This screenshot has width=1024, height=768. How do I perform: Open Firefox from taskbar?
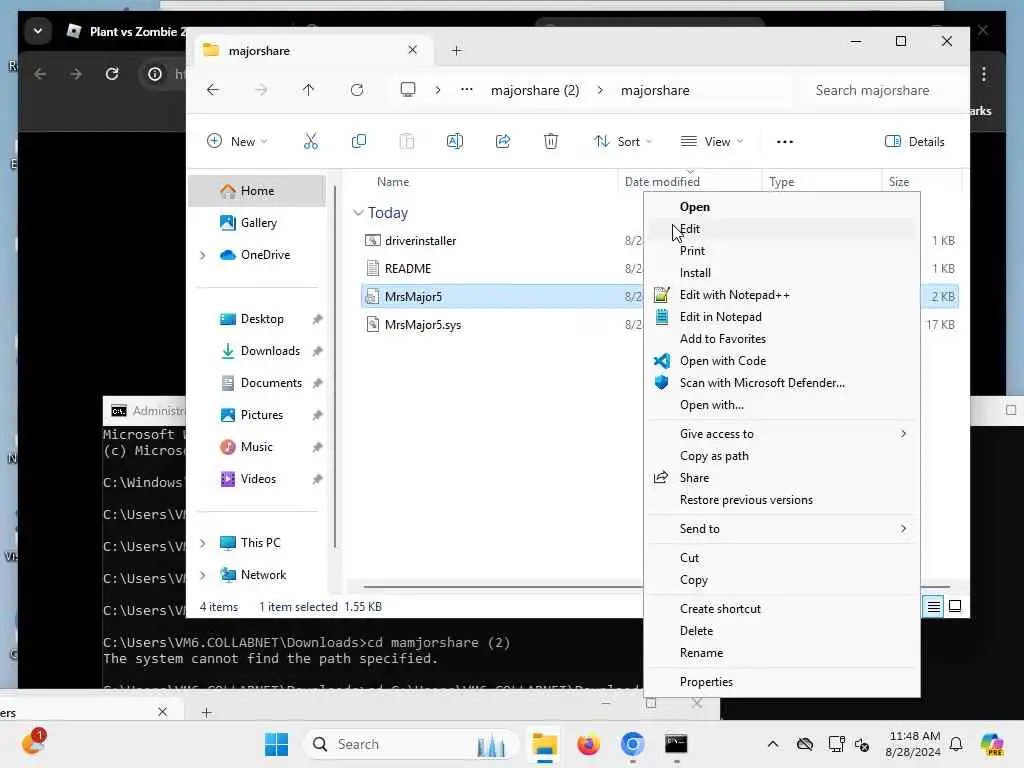(x=588, y=744)
